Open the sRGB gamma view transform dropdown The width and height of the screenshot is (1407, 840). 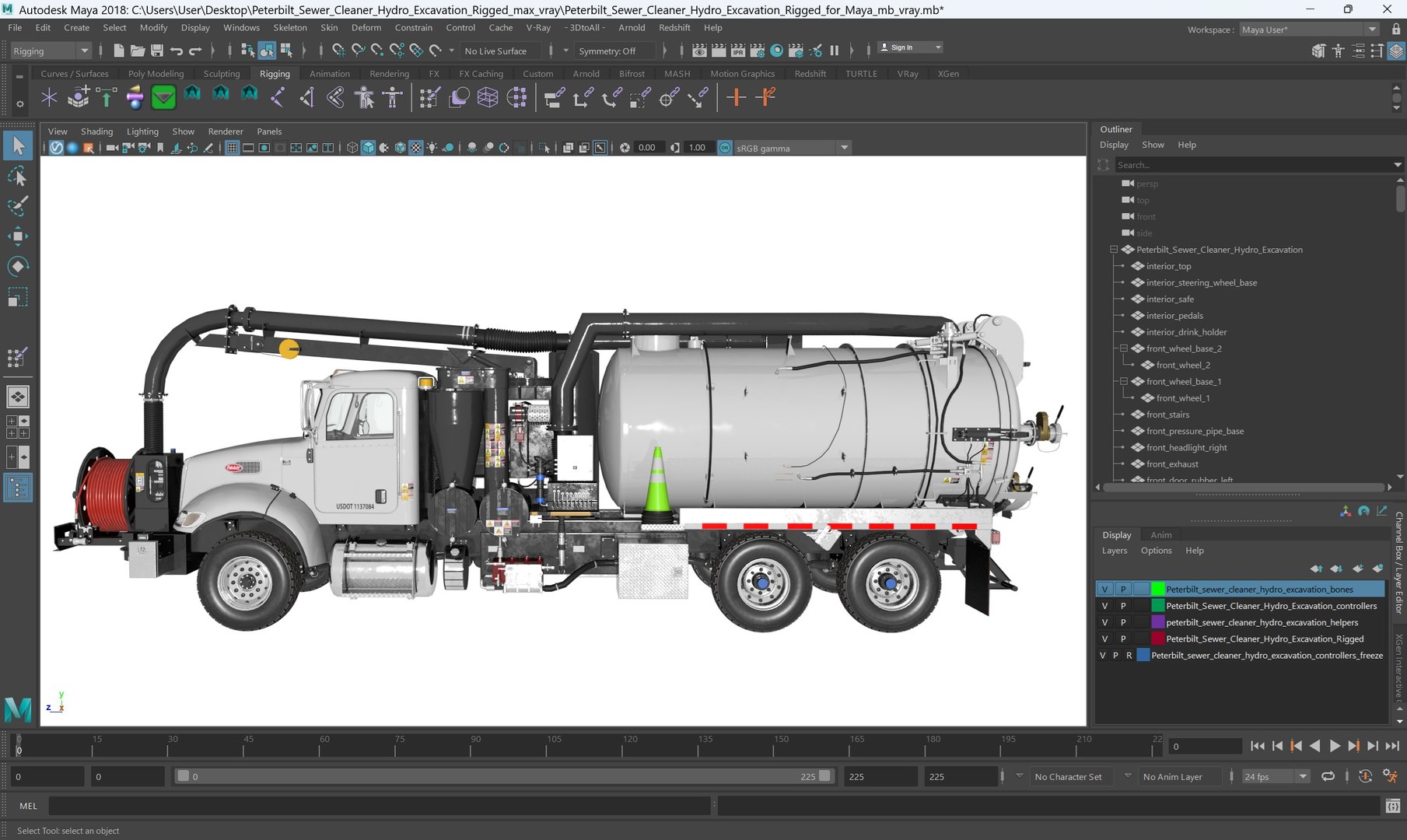(x=792, y=148)
